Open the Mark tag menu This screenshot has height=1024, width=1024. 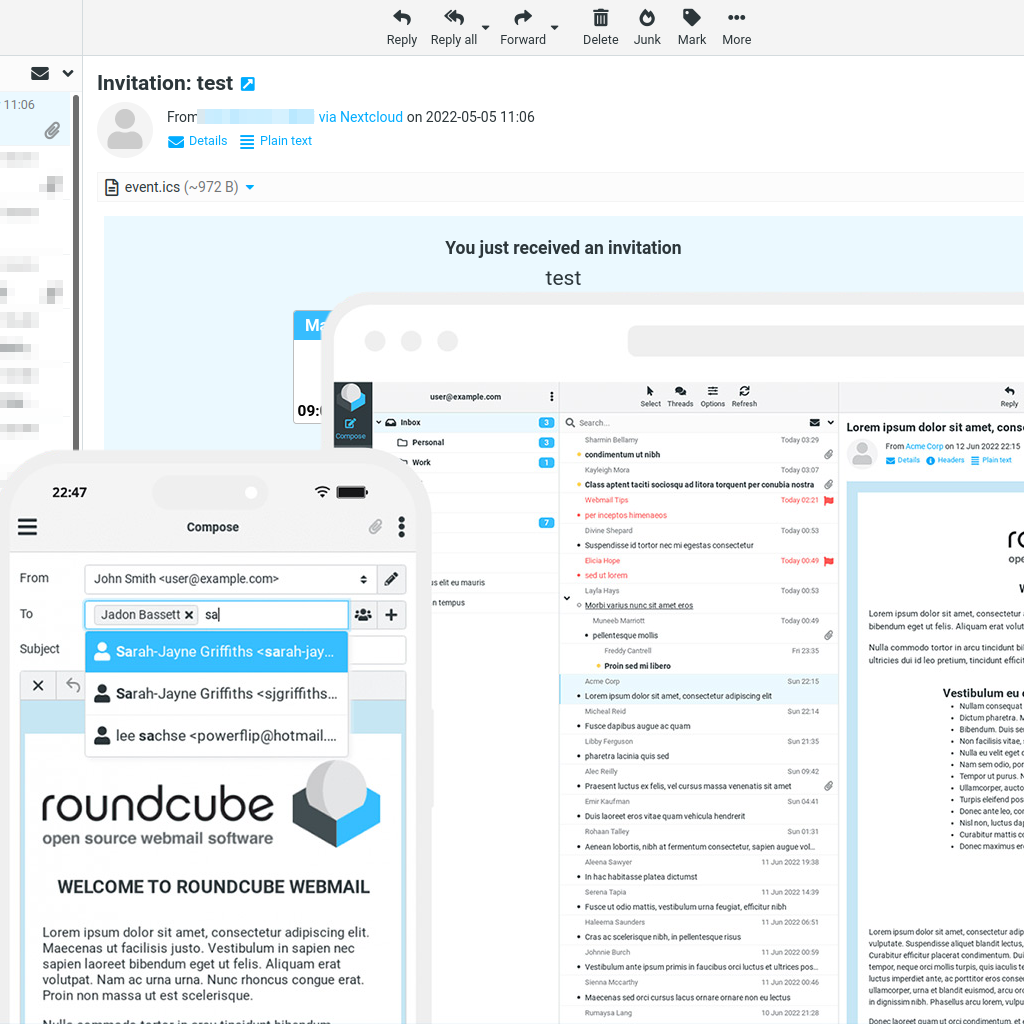691,27
